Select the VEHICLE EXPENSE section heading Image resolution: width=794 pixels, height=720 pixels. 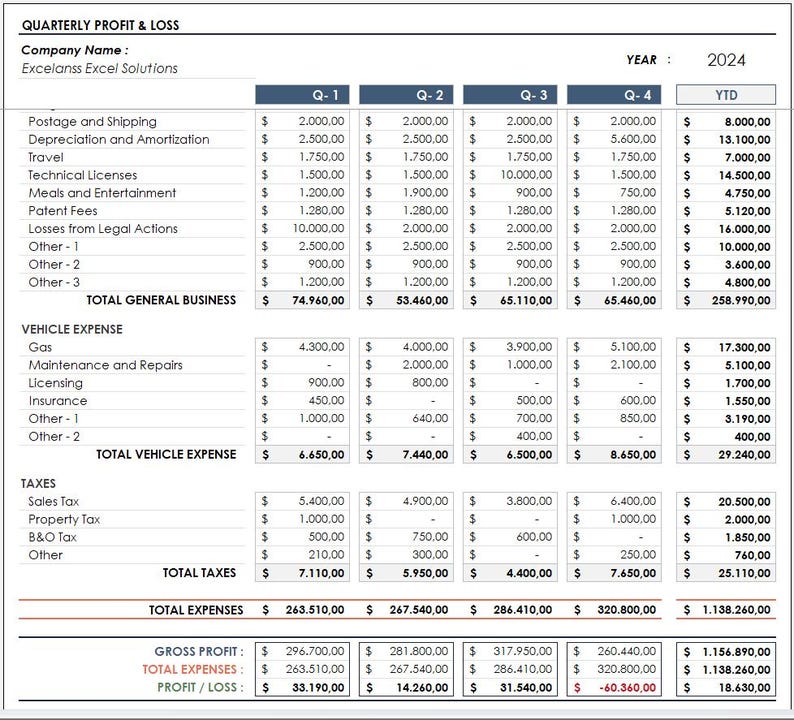[x=72, y=329]
